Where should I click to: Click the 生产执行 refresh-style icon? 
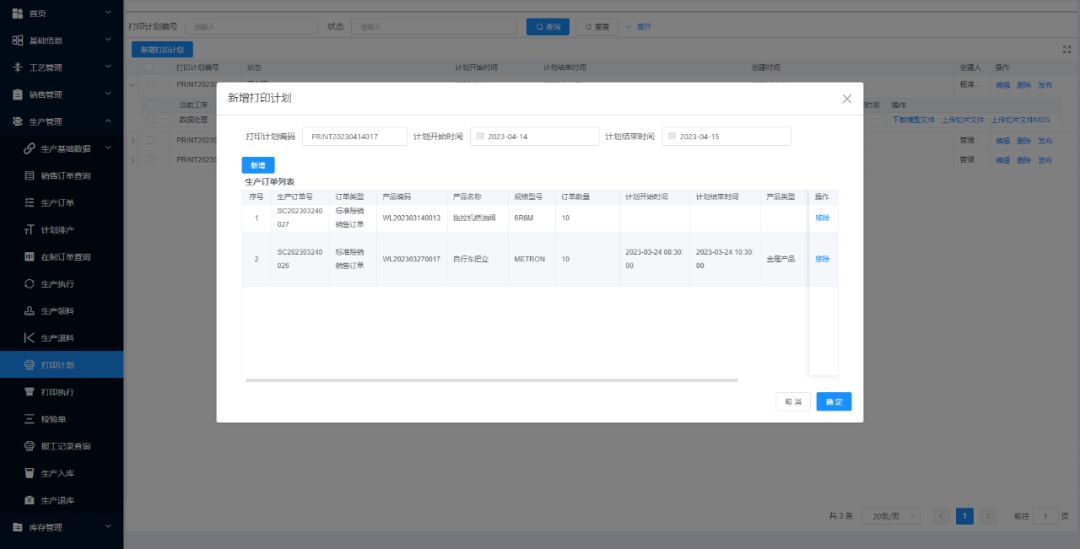click(29, 284)
